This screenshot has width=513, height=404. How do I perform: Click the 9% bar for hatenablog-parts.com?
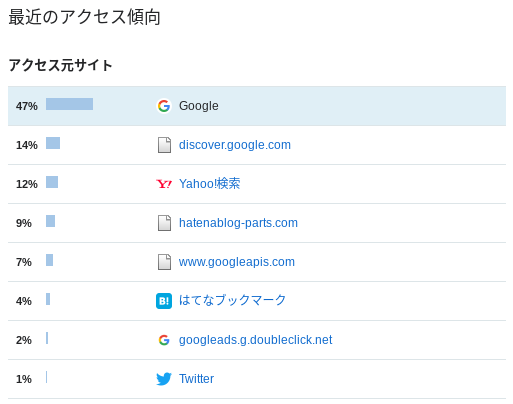pos(50,221)
